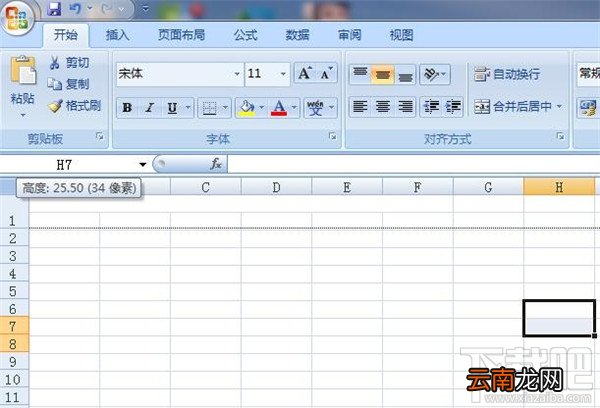Expand the borders dropdown arrow

tap(225, 108)
